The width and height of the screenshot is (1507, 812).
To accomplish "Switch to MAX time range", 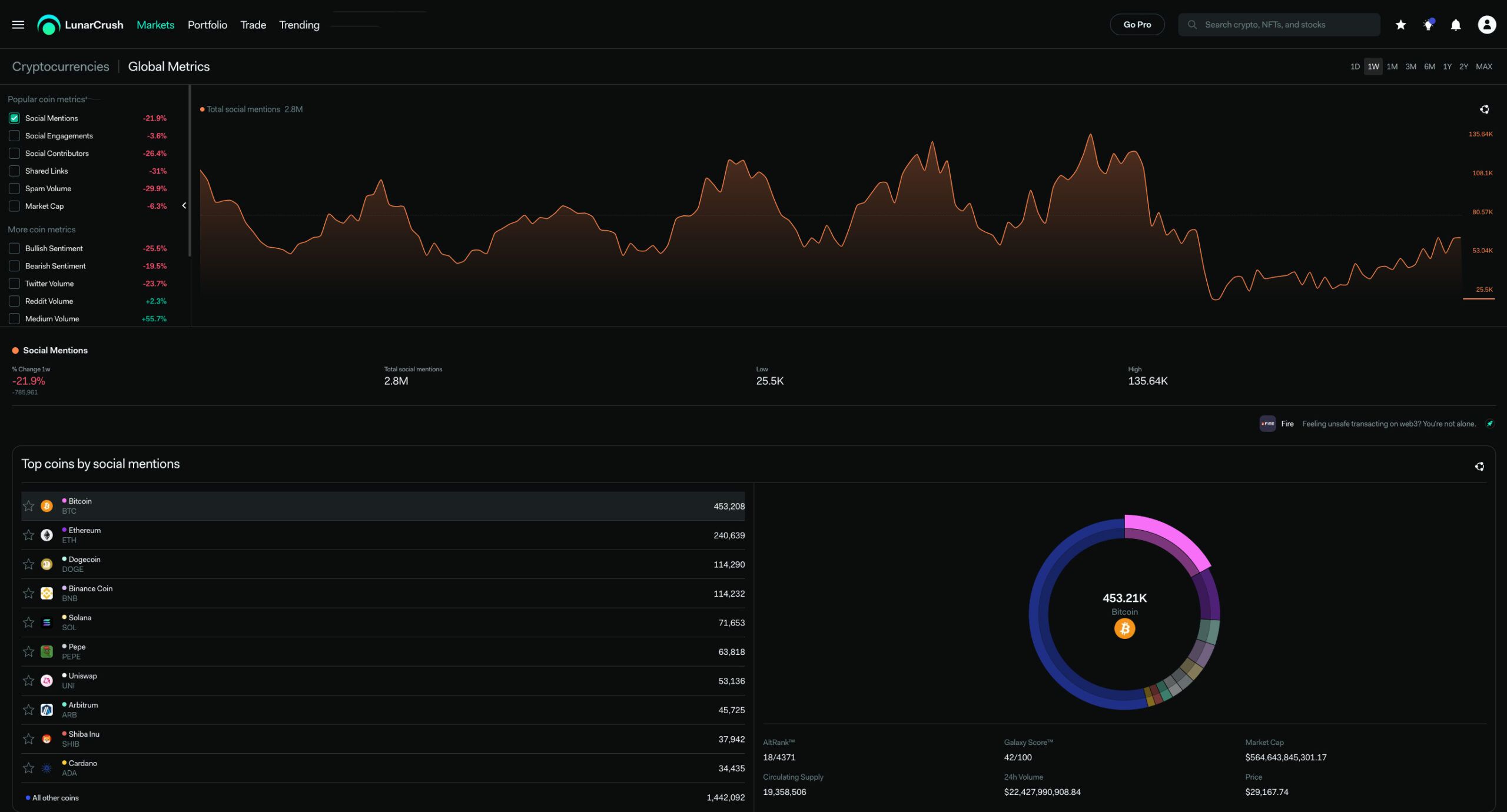I will click(x=1483, y=66).
